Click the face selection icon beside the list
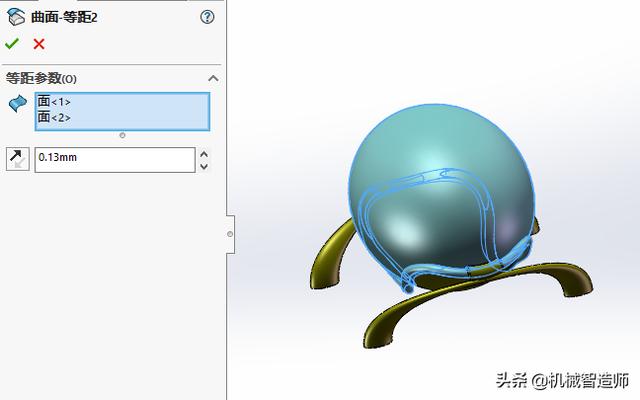Image resolution: width=640 pixels, height=400 pixels. coord(17,104)
